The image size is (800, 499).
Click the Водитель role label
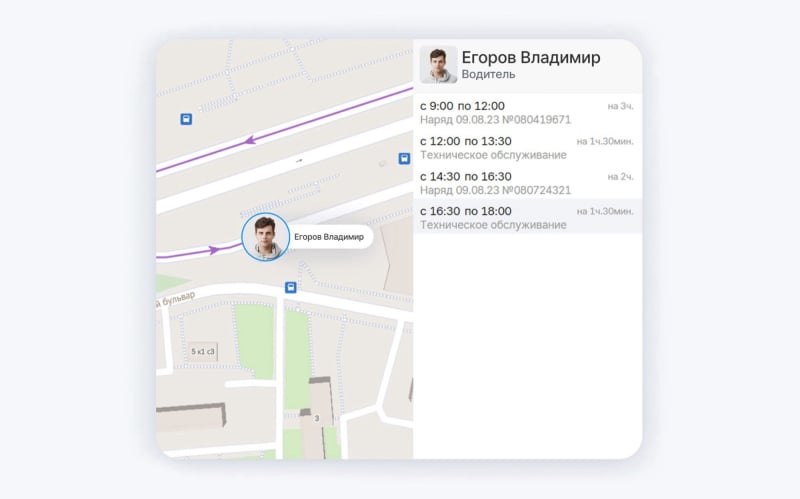click(488, 74)
